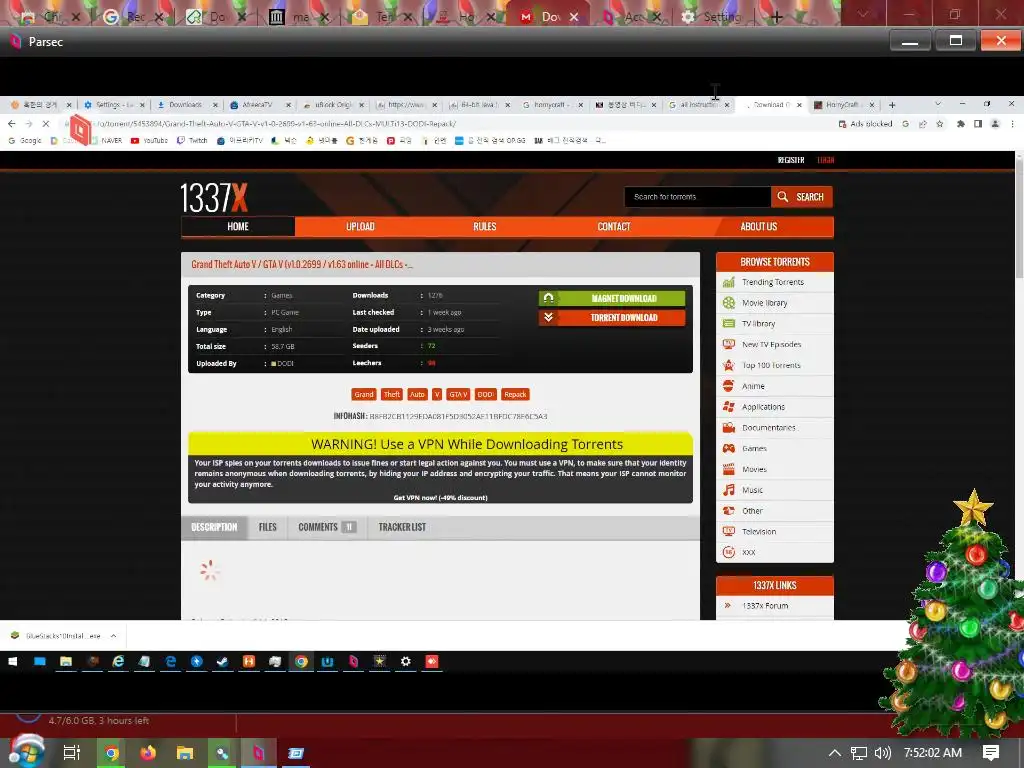
Task: Open TV library in sidebar
Action: click(758, 324)
